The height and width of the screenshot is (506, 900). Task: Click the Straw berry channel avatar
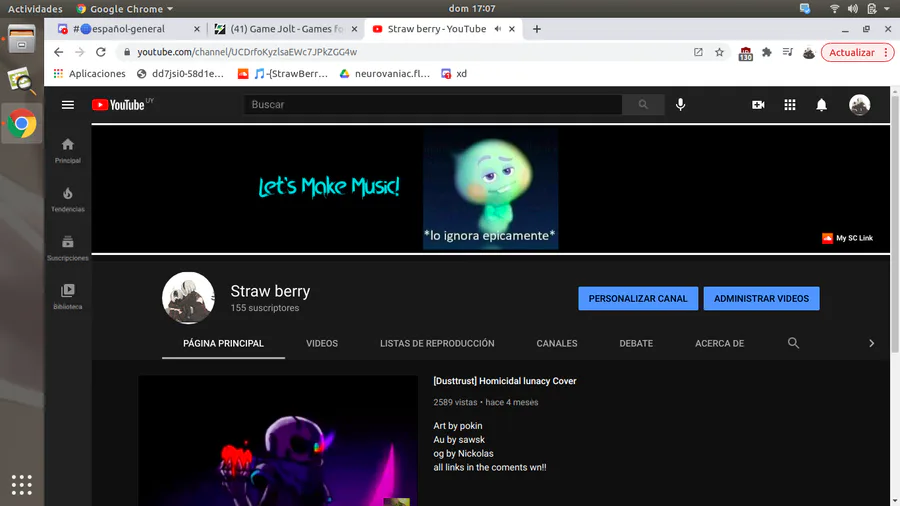coord(188,298)
